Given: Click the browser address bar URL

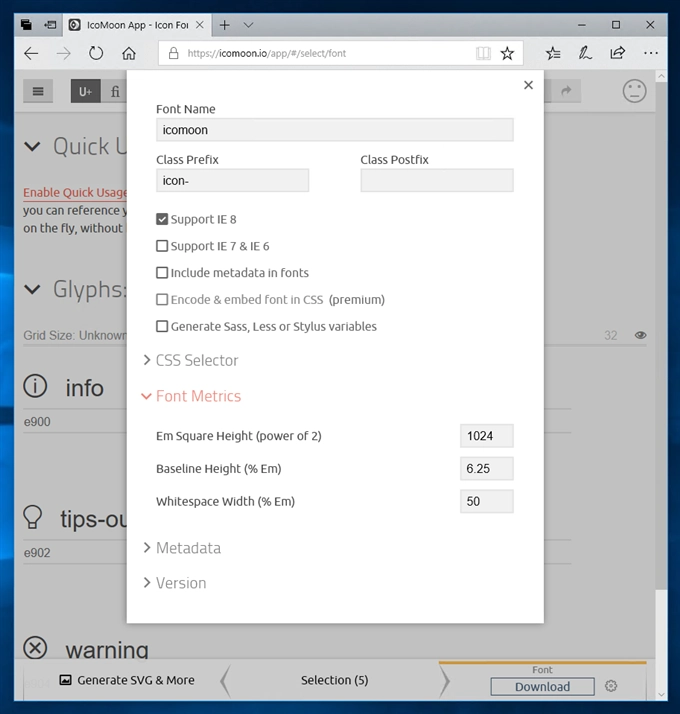Looking at the screenshot, I should coord(266,53).
